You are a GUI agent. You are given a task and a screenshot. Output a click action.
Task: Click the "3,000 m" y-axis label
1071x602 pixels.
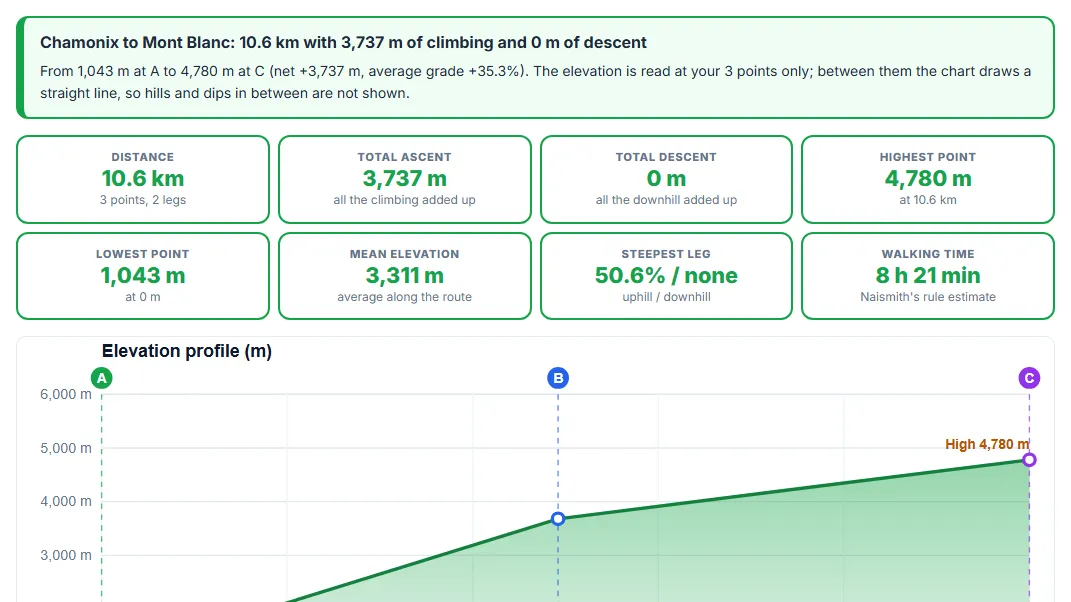tap(66, 556)
